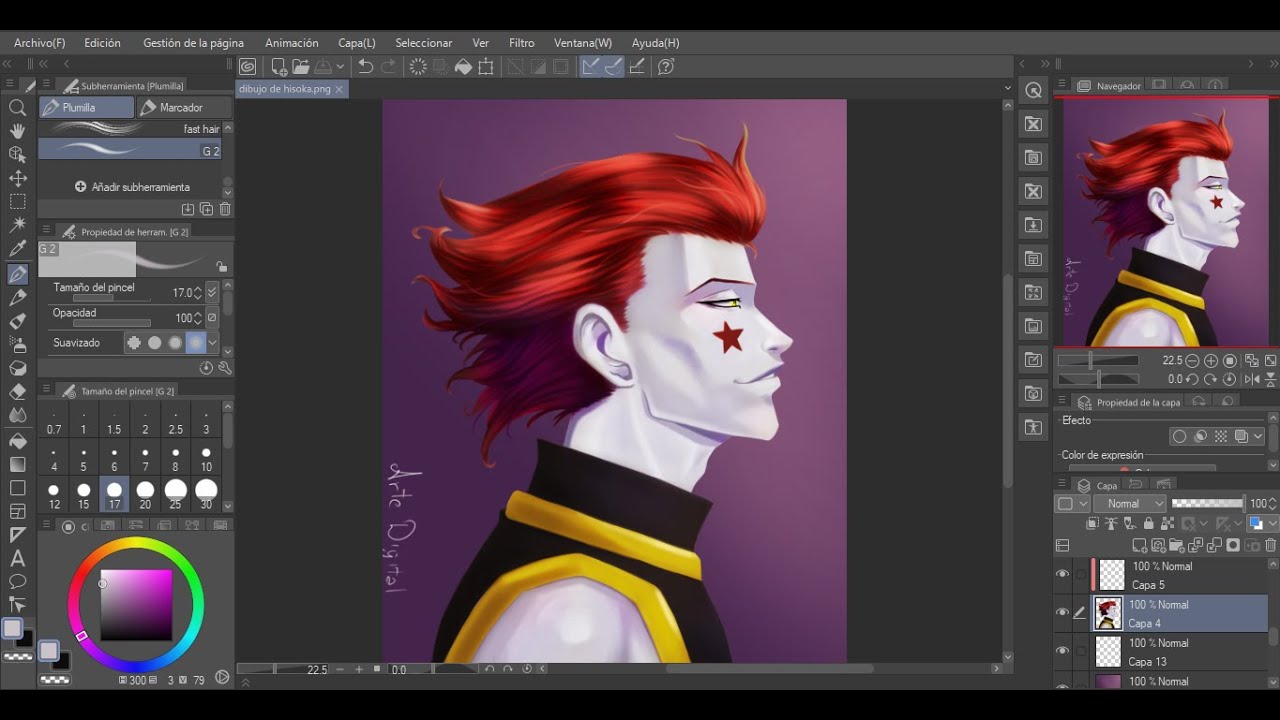Viewport: 1280px width, 720px height.
Task: Toggle snap to ruler in command bar
Action: point(590,67)
